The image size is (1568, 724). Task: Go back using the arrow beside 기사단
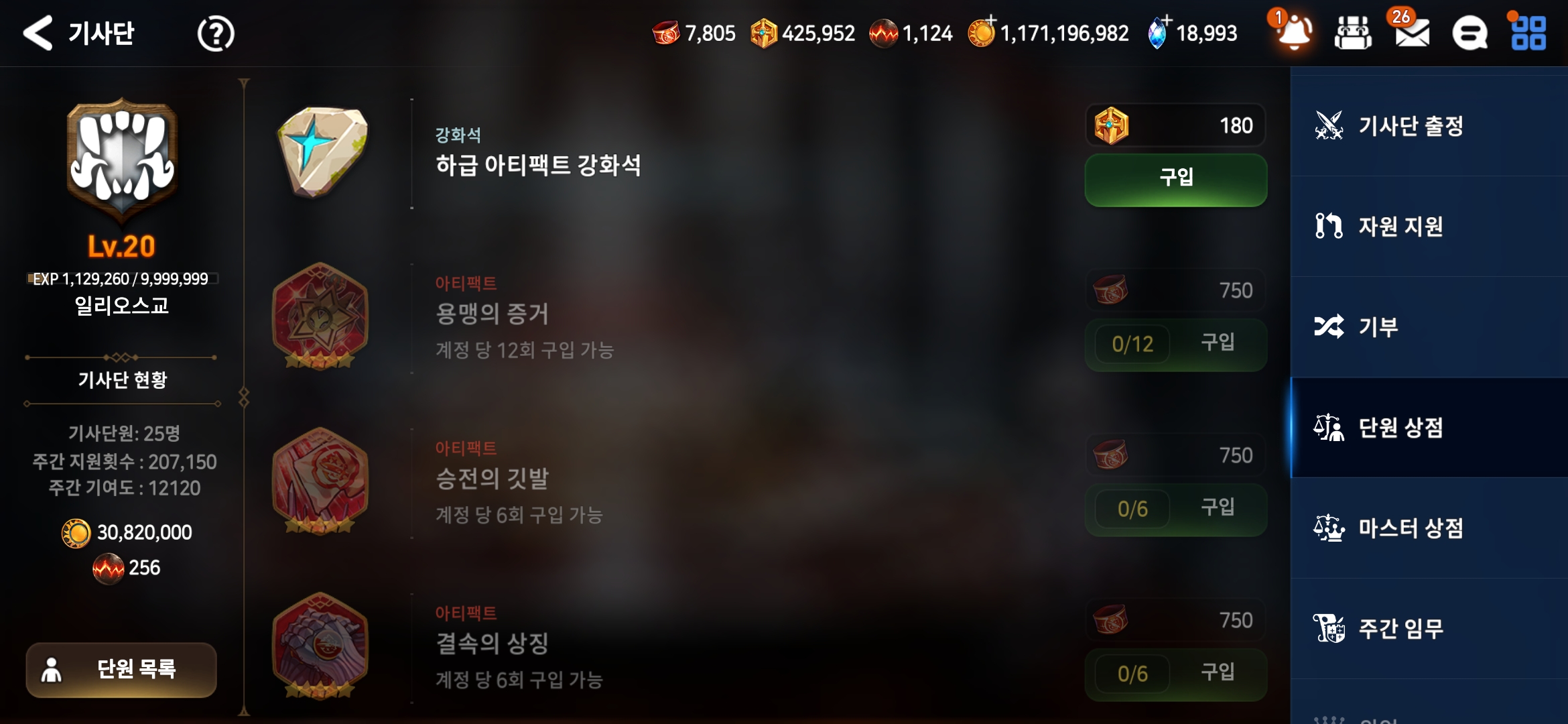(x=38, y=33)
